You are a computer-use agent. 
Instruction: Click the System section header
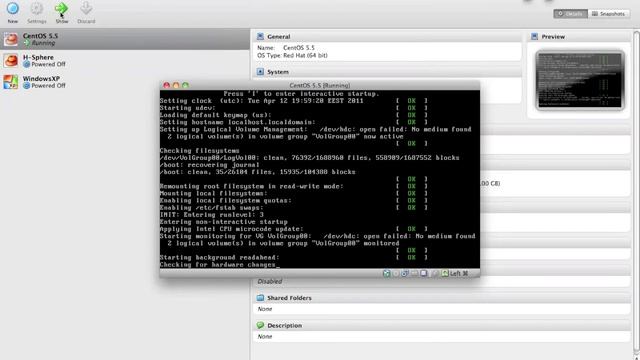(387, 72)
